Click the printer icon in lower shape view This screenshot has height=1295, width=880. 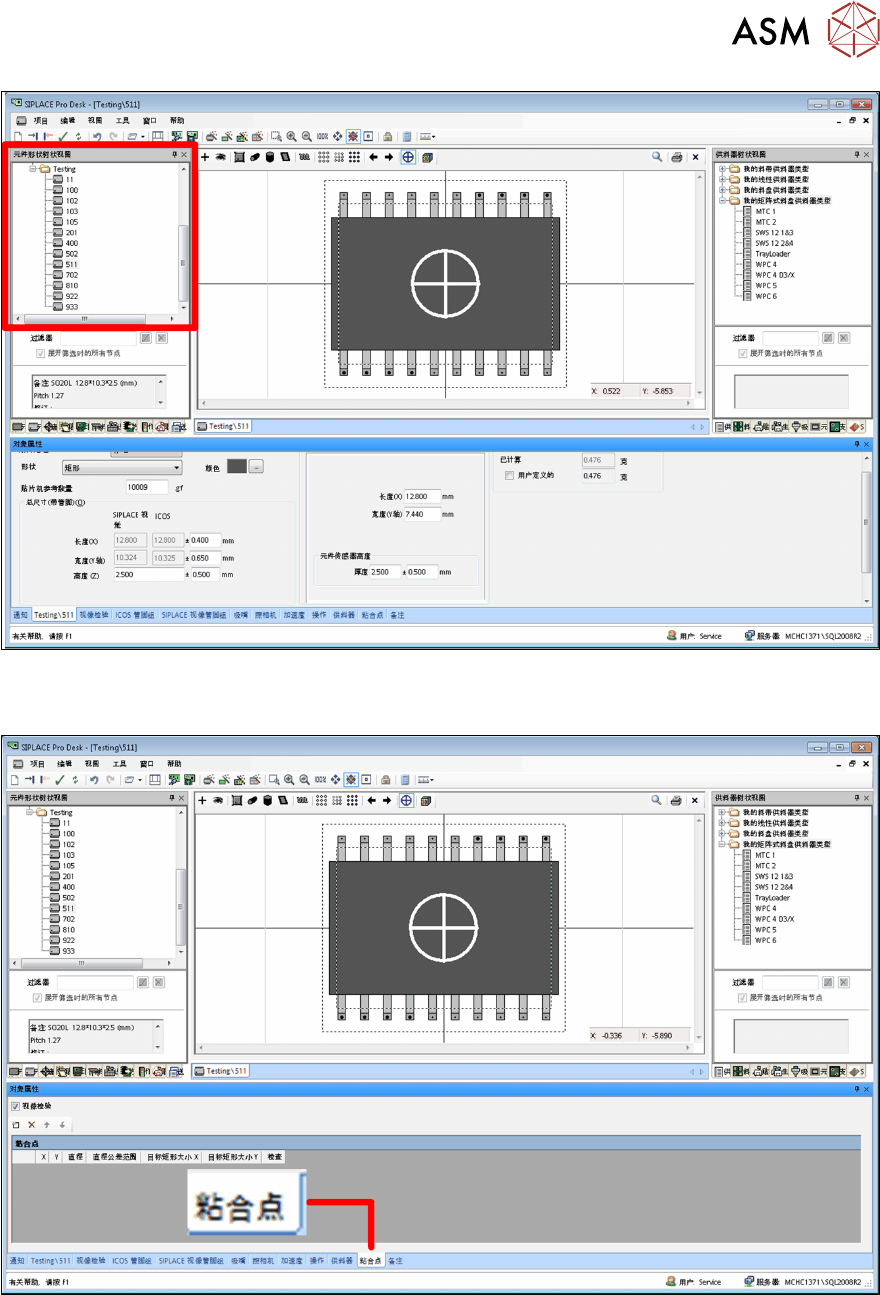(x=675, y=800)
